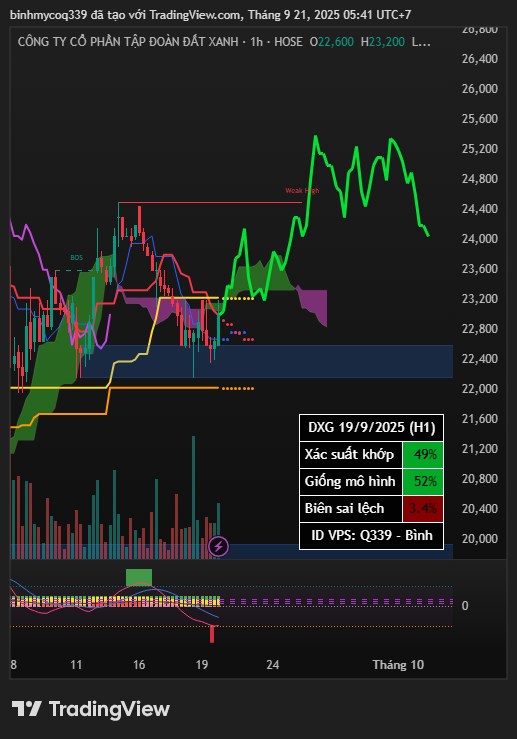Image resolution: width=517 pixels, height=739 pixels.
Task: Select the table header DXG 19/9/2025 (H1)
Action: point(371,427)
